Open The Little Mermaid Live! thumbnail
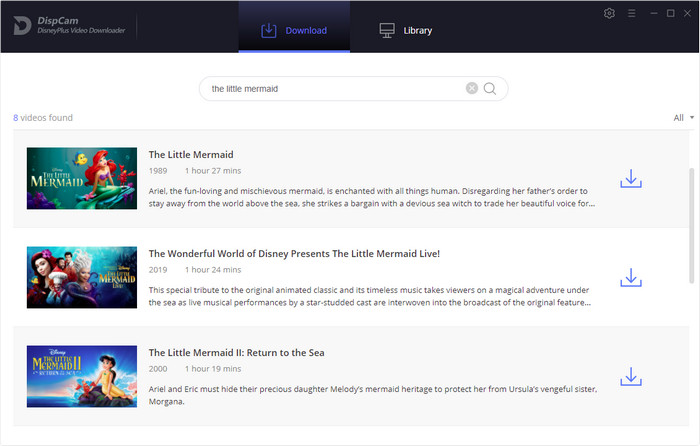This screenshot has width=700, height=446. (x=81, y=277)
